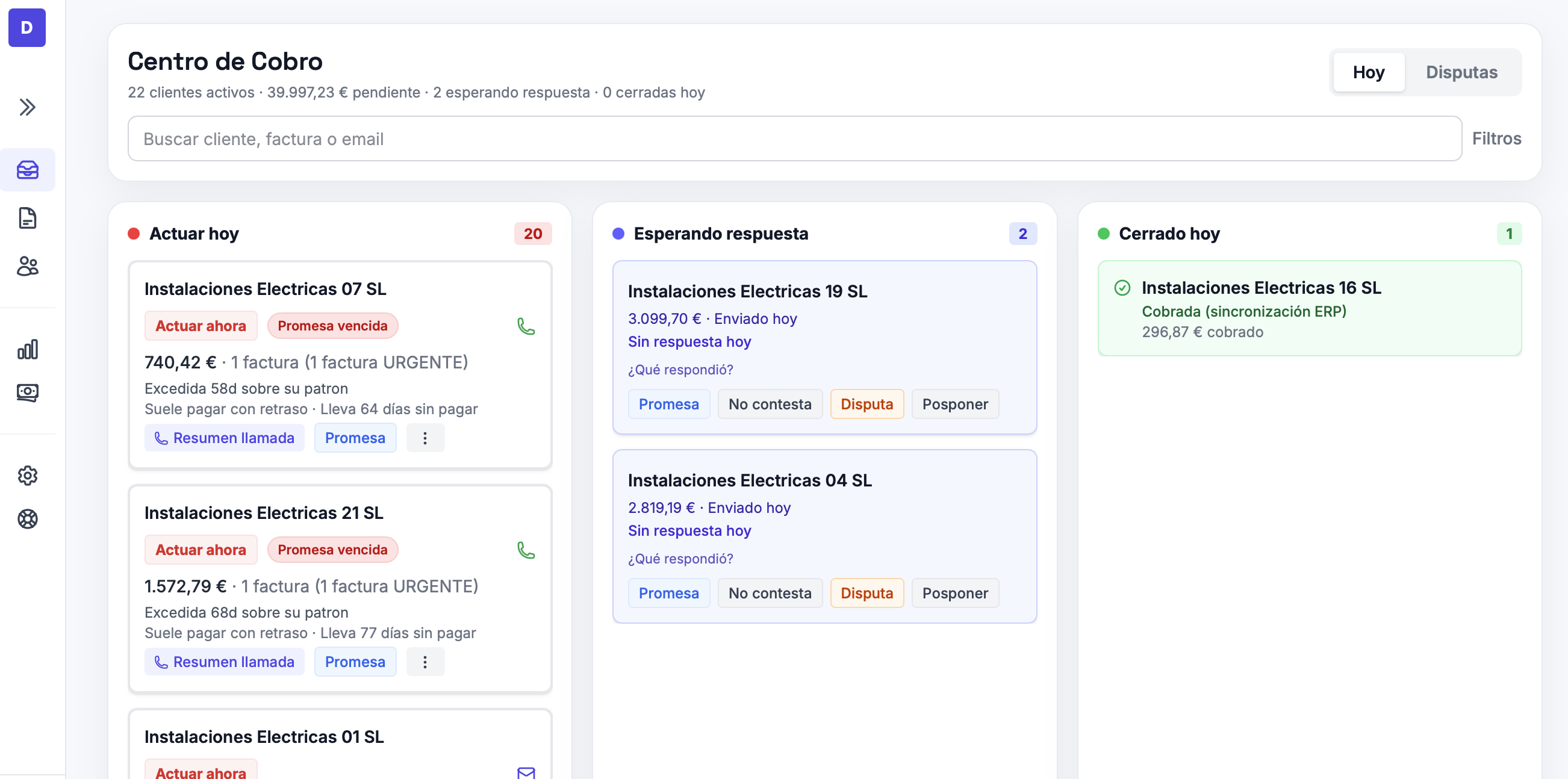Click the Actuar hoy column header
The height and width of the screenshot is (779, 1568).
coord(194,234)
